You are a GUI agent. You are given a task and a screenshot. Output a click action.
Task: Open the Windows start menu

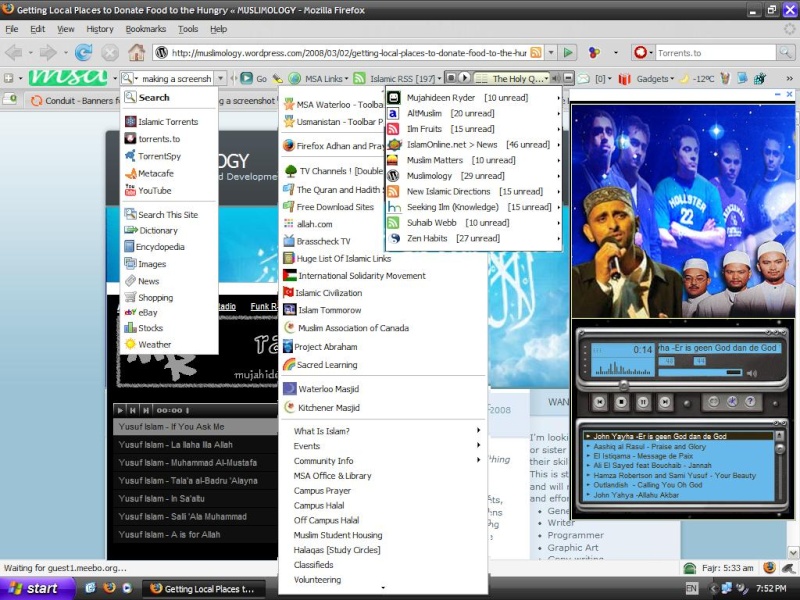tap(37, 588)
